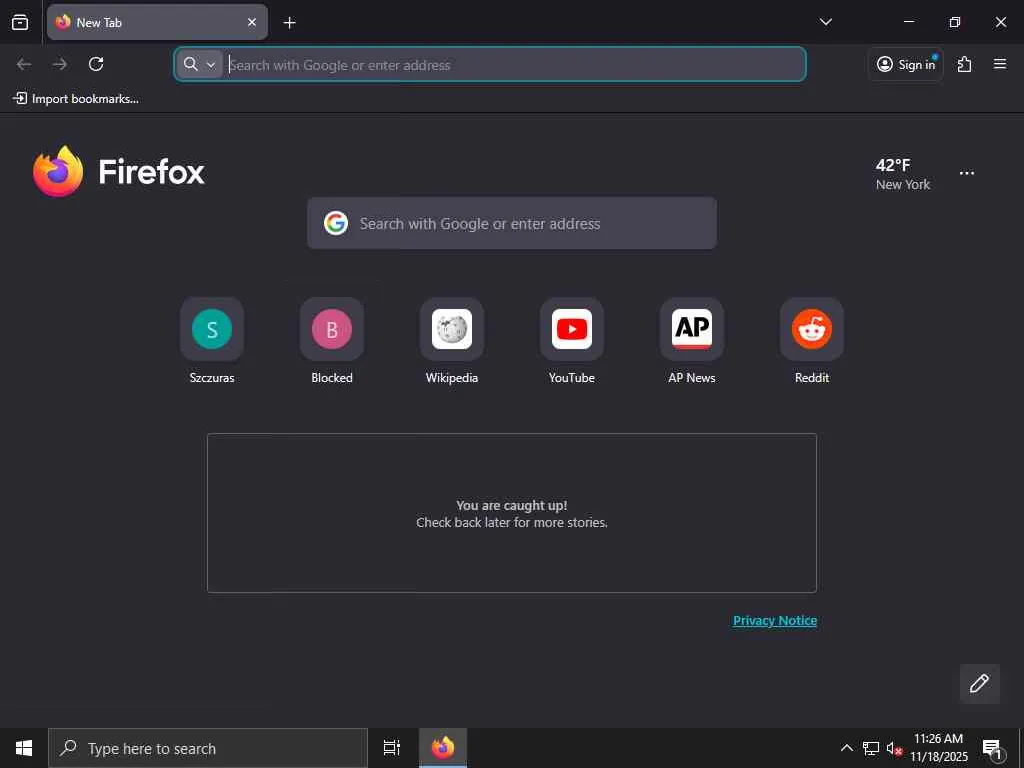Viewport: 1024px width, 768px height.
Task: Show hidden system tray icons
Action: [x=846, y=748]
